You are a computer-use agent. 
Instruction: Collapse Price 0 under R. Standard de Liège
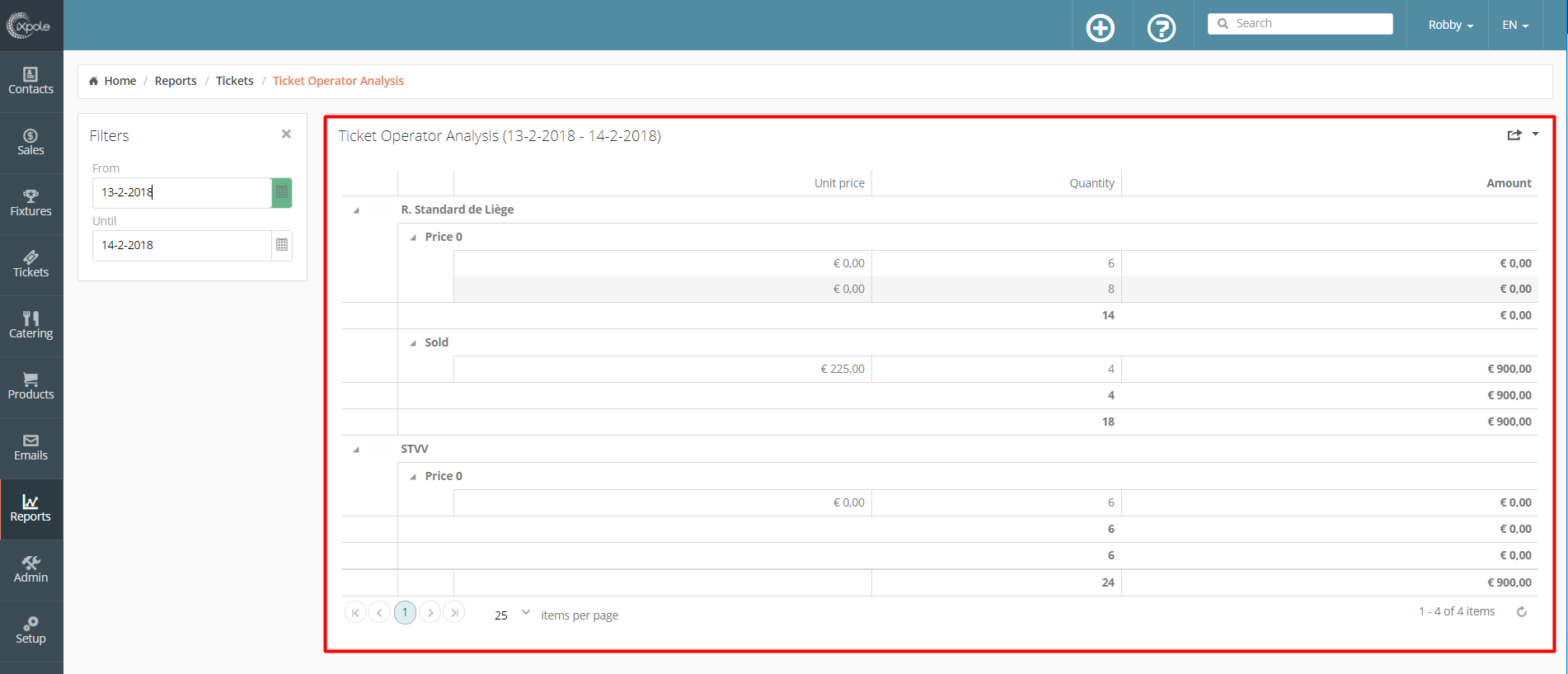413,238
